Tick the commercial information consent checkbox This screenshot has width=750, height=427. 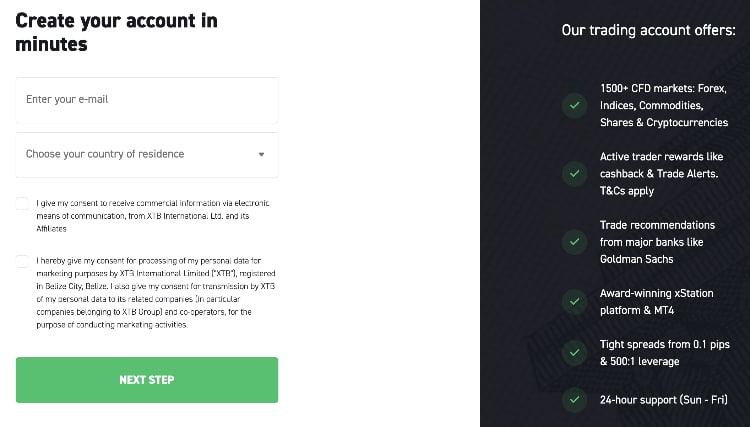pos(22,203)
